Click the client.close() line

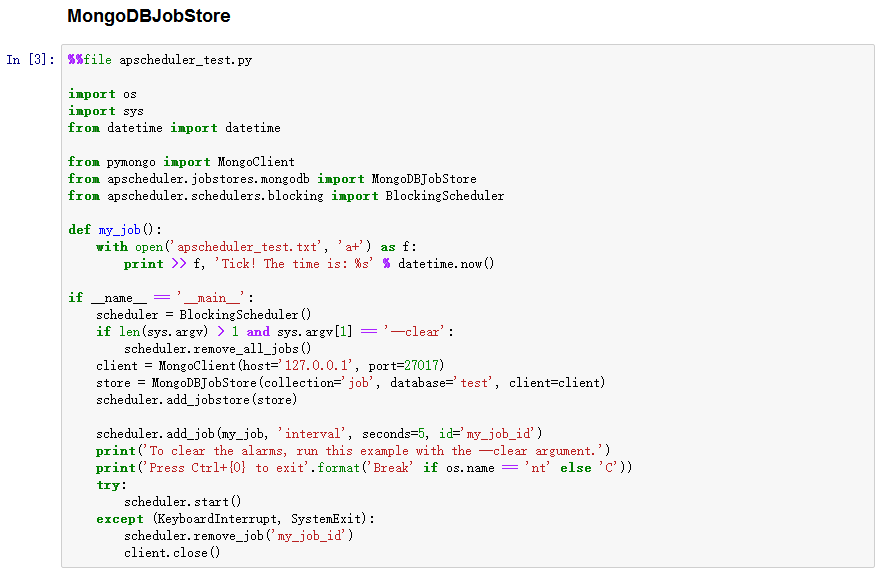(x=172, y=553)
